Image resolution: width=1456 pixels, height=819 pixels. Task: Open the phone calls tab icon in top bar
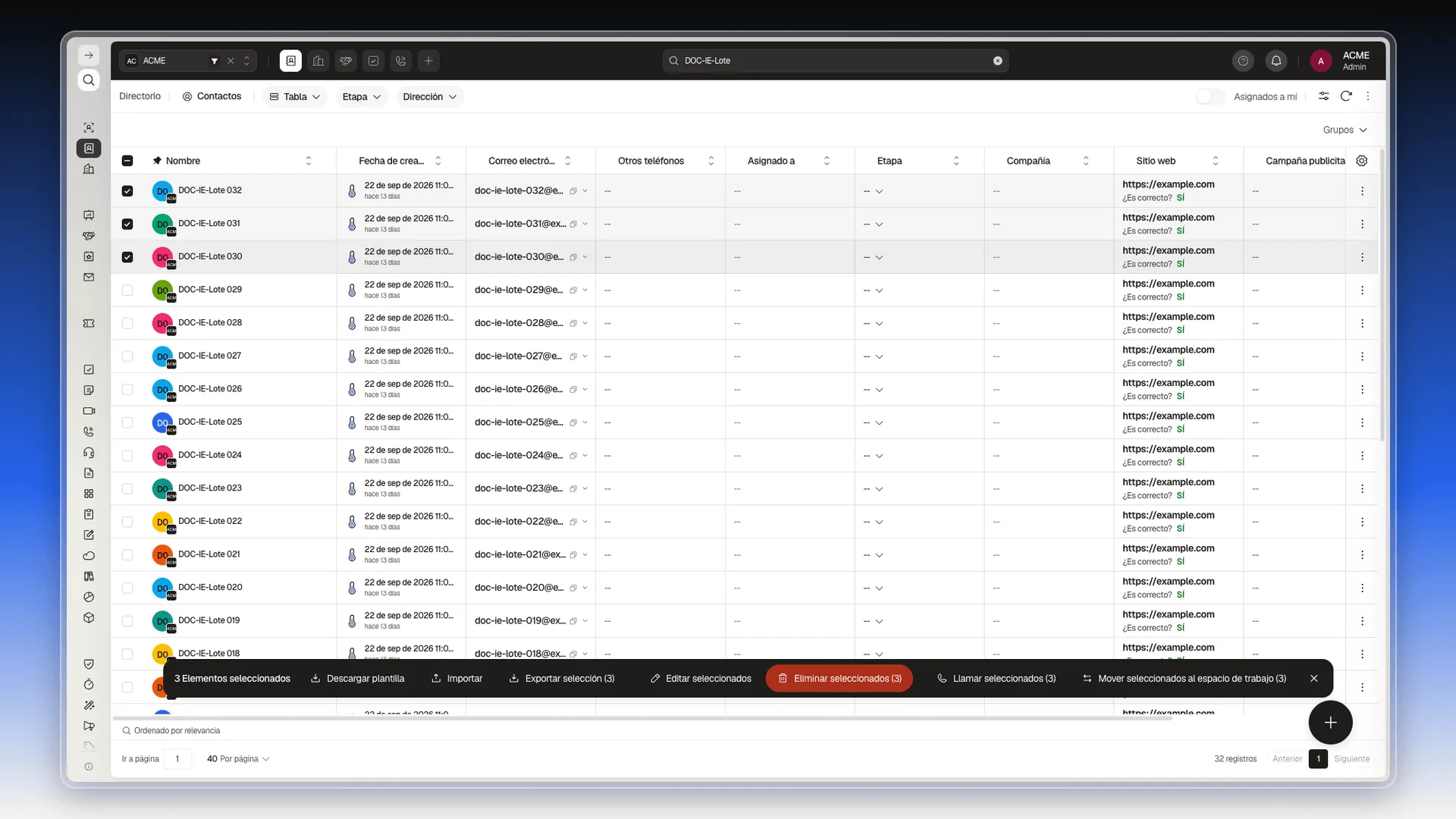tap(401, 61)
